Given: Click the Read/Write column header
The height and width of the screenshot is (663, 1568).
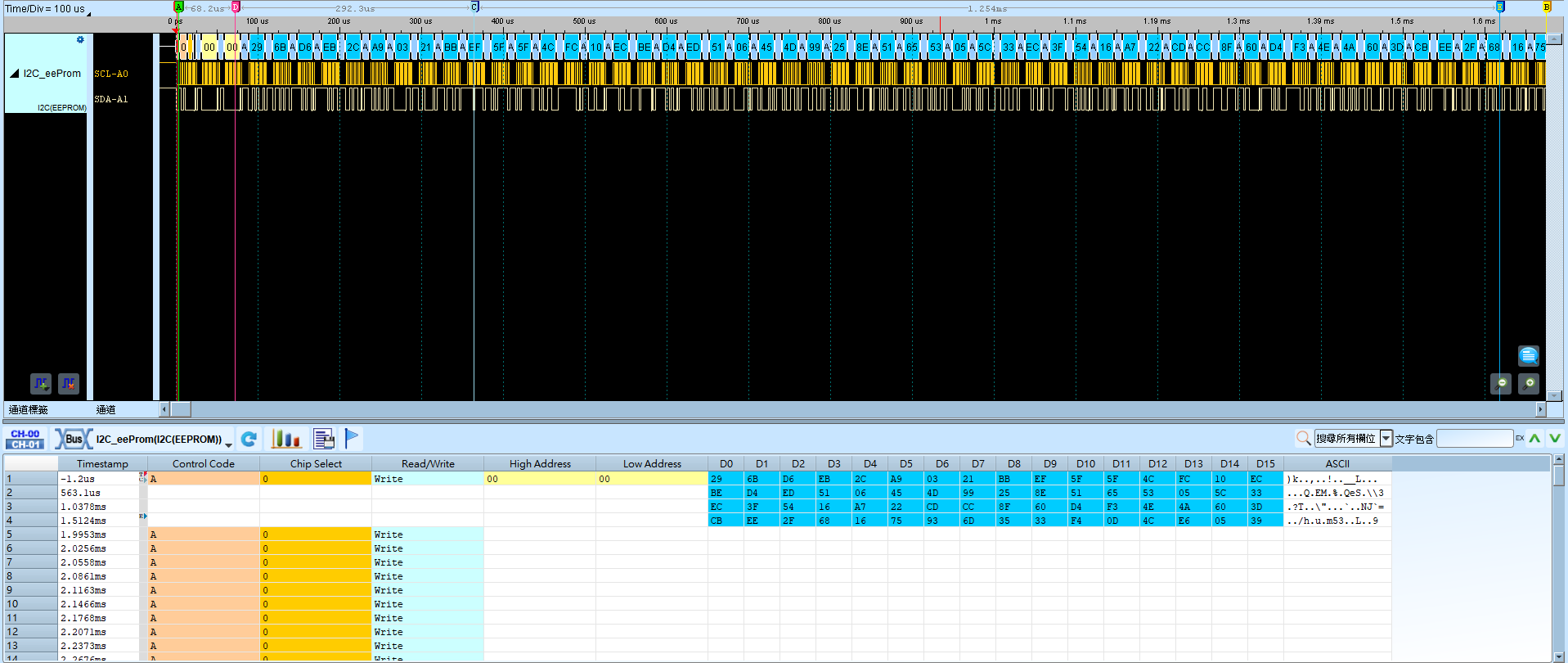Looking at the screenshot, I should [x=428, y=463].
